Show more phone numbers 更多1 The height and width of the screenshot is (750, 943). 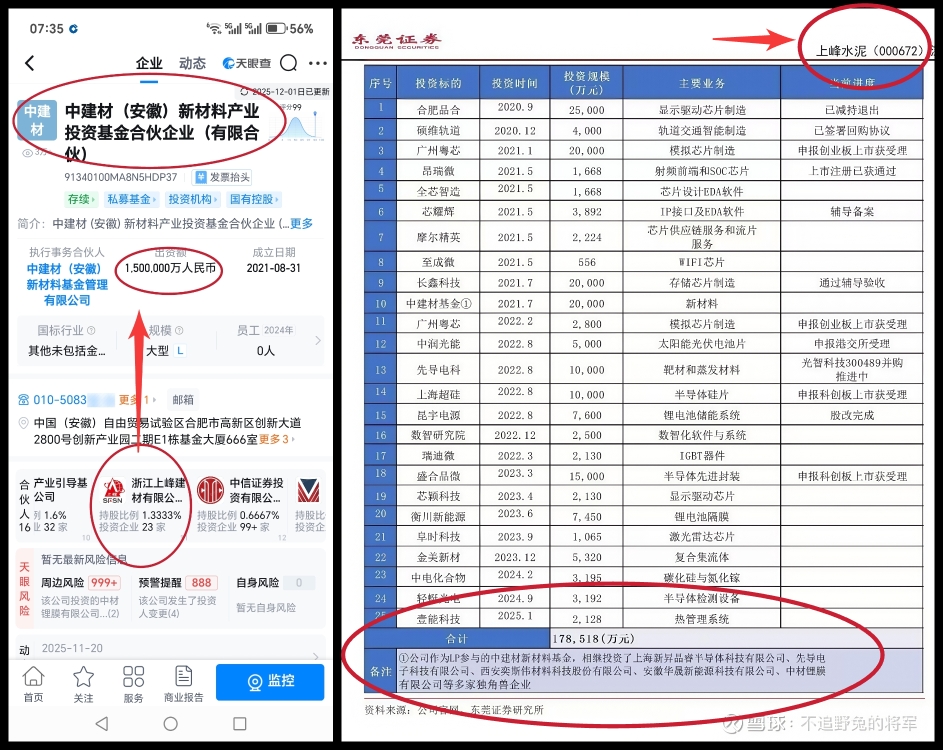tap(137, 400)
